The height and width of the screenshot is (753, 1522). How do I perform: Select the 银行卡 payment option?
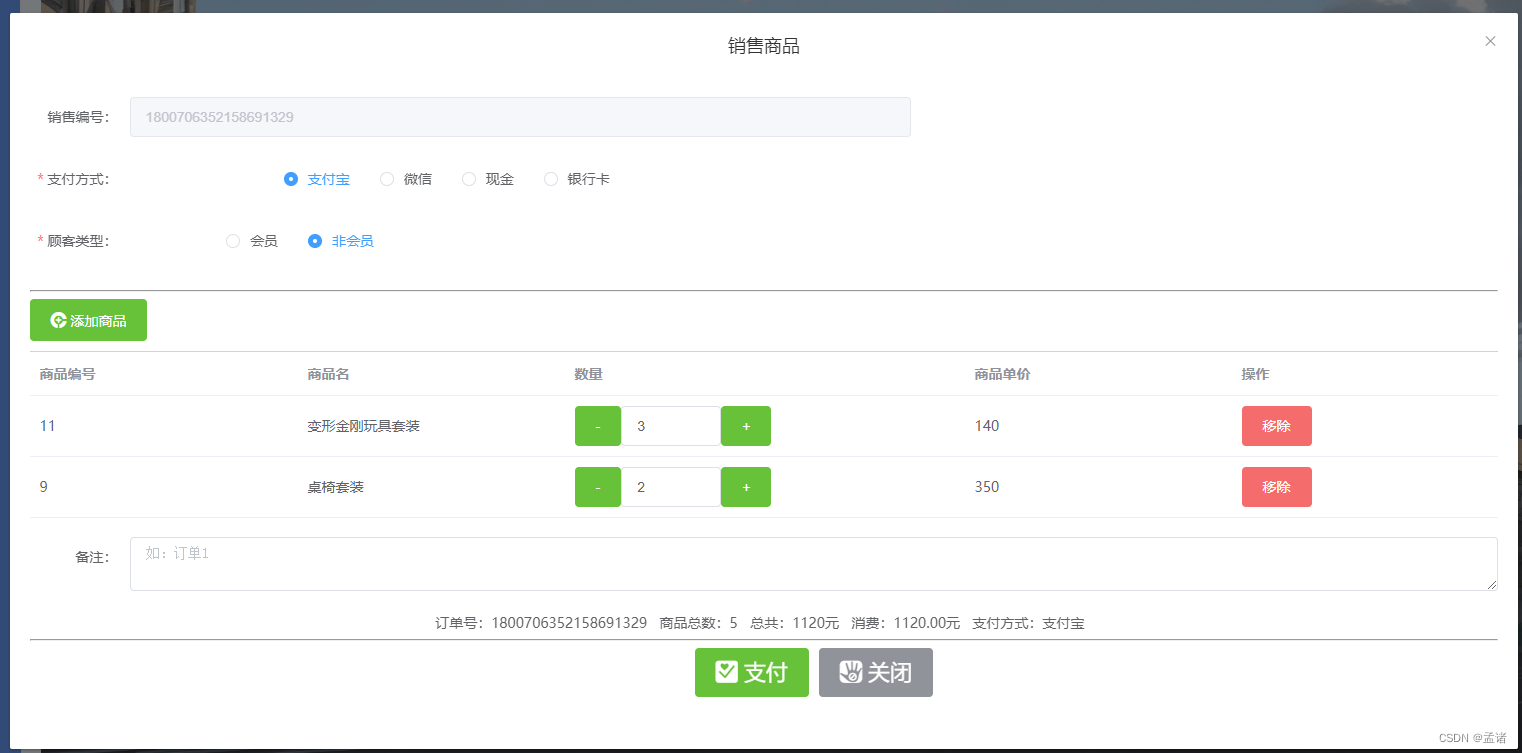(551, 179)
